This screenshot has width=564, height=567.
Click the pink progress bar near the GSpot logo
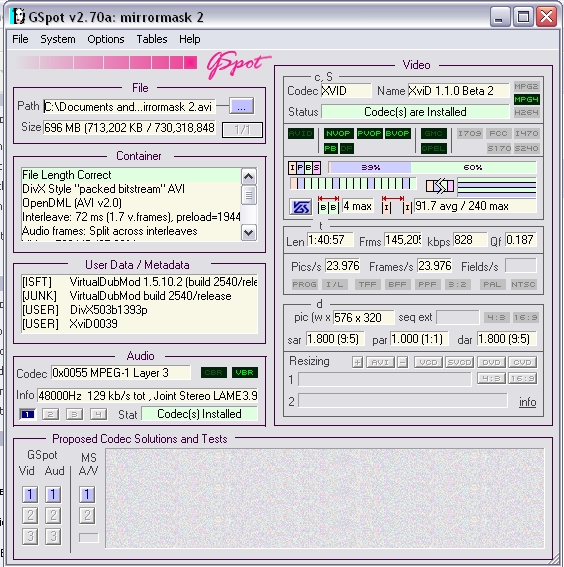[x=107, y=62]
